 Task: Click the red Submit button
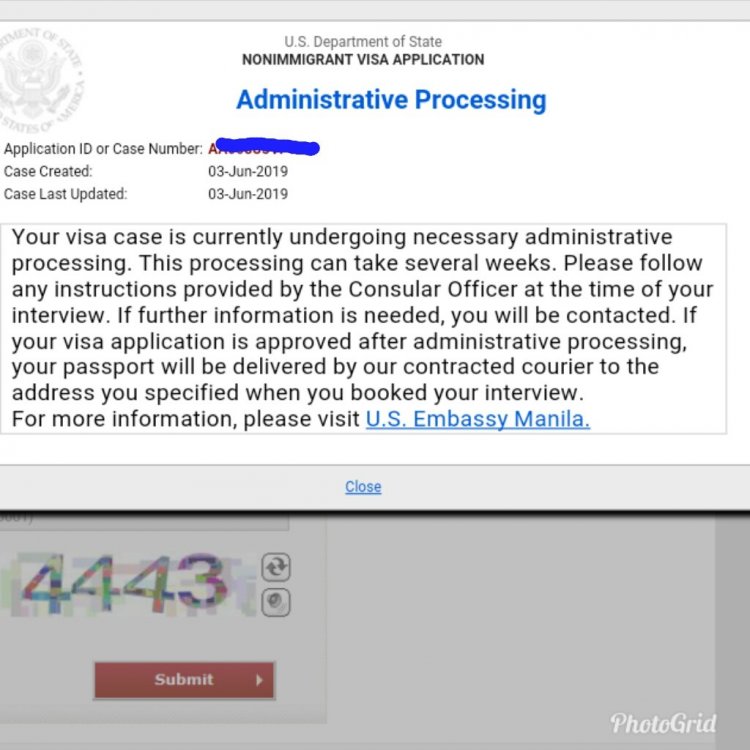[184, 680]
